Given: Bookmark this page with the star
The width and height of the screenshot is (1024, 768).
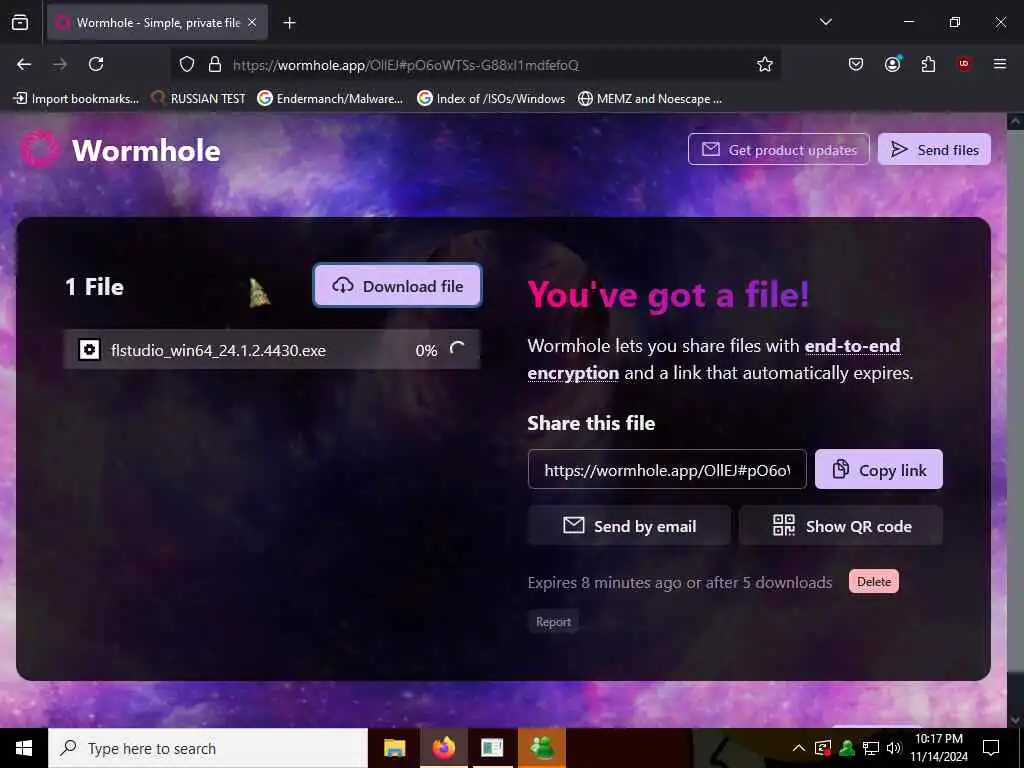Looking at the screenshot, I should (765, 64).
